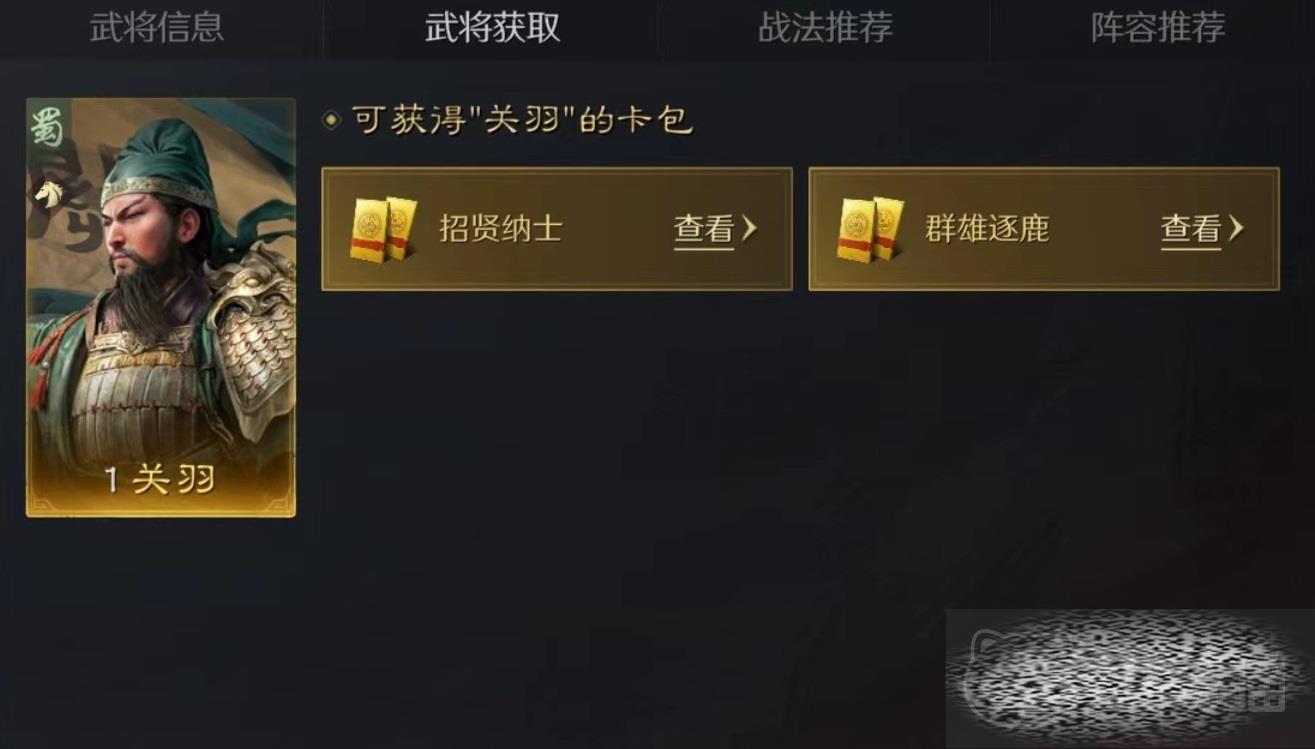The height and width of the screenshot is (749, 1315).
Task: Tap the "1 关羽" name banner
Action: click(160, 480)
